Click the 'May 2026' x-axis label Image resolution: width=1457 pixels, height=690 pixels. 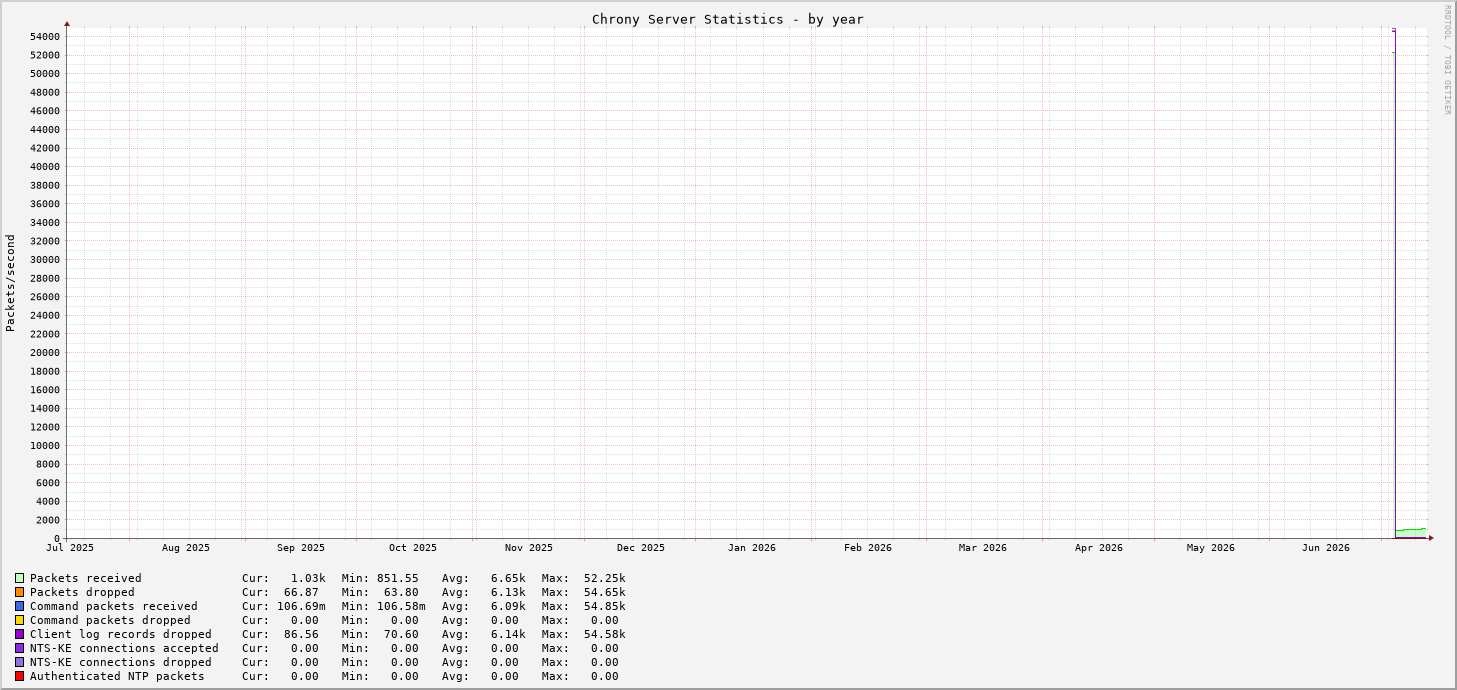[x=1211, y=548]
